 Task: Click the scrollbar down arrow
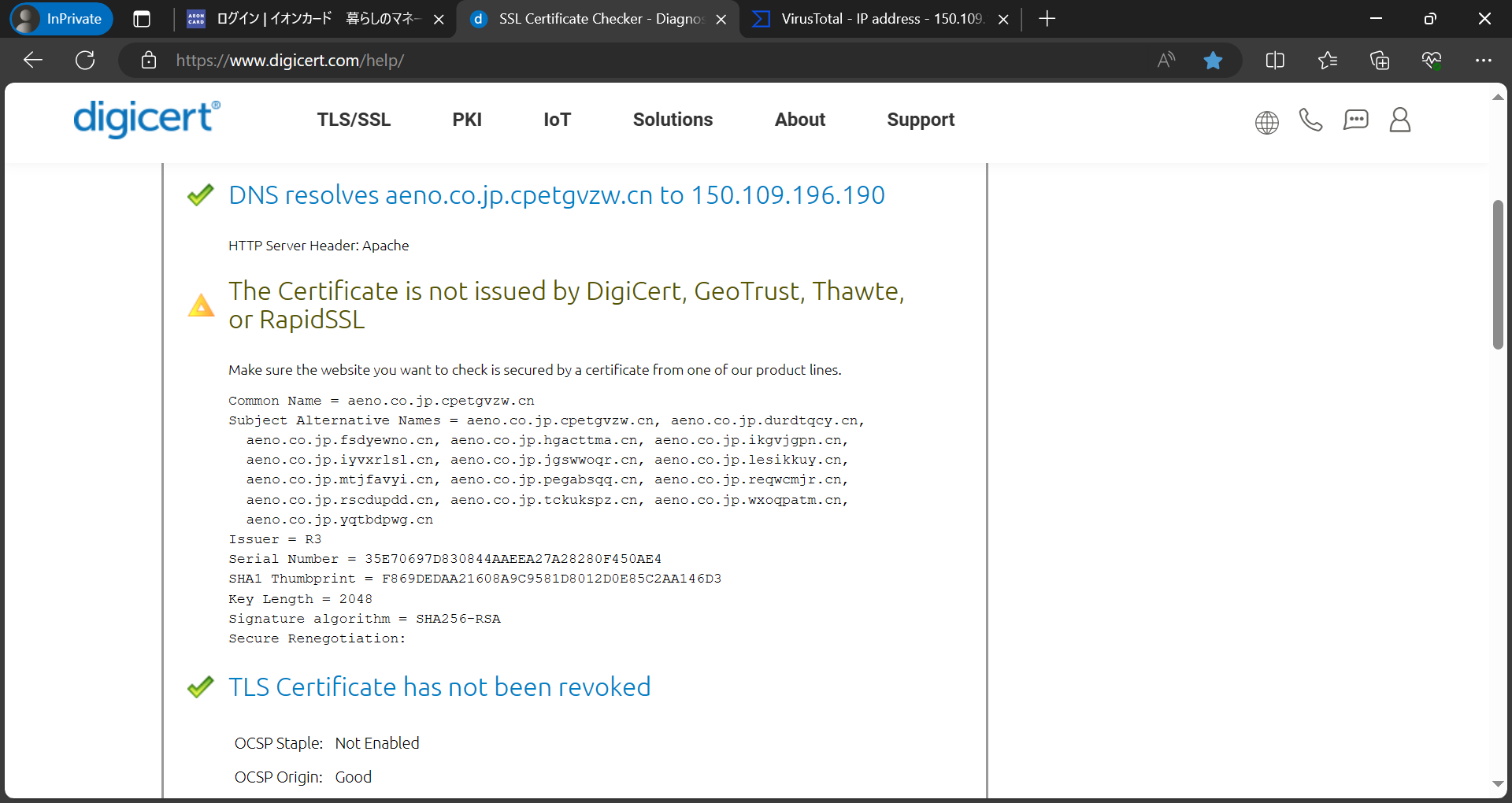point(1498,784)
